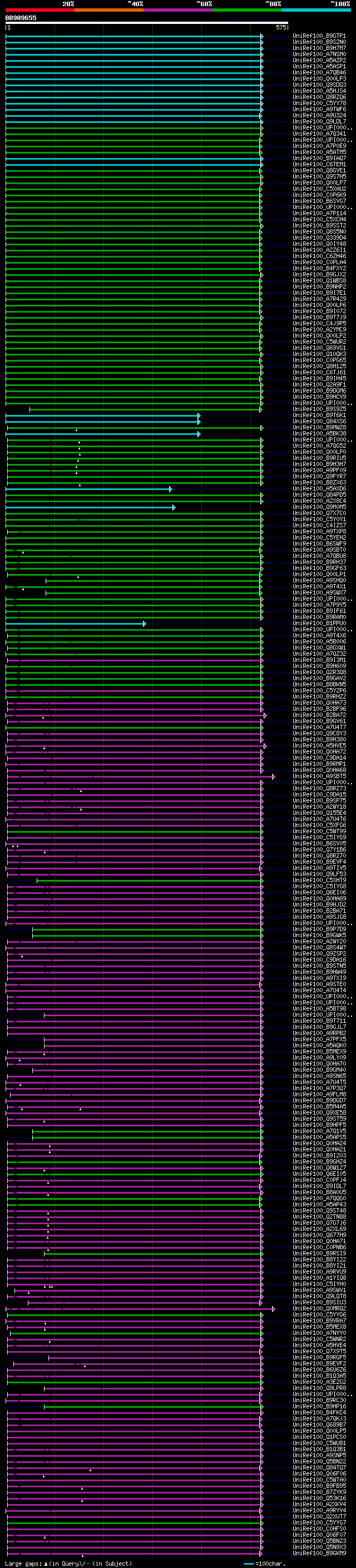This screenshot has width=356, height=1568.
Task: Click the cyan ~100% identity legend bar
Action: point(316,11)
